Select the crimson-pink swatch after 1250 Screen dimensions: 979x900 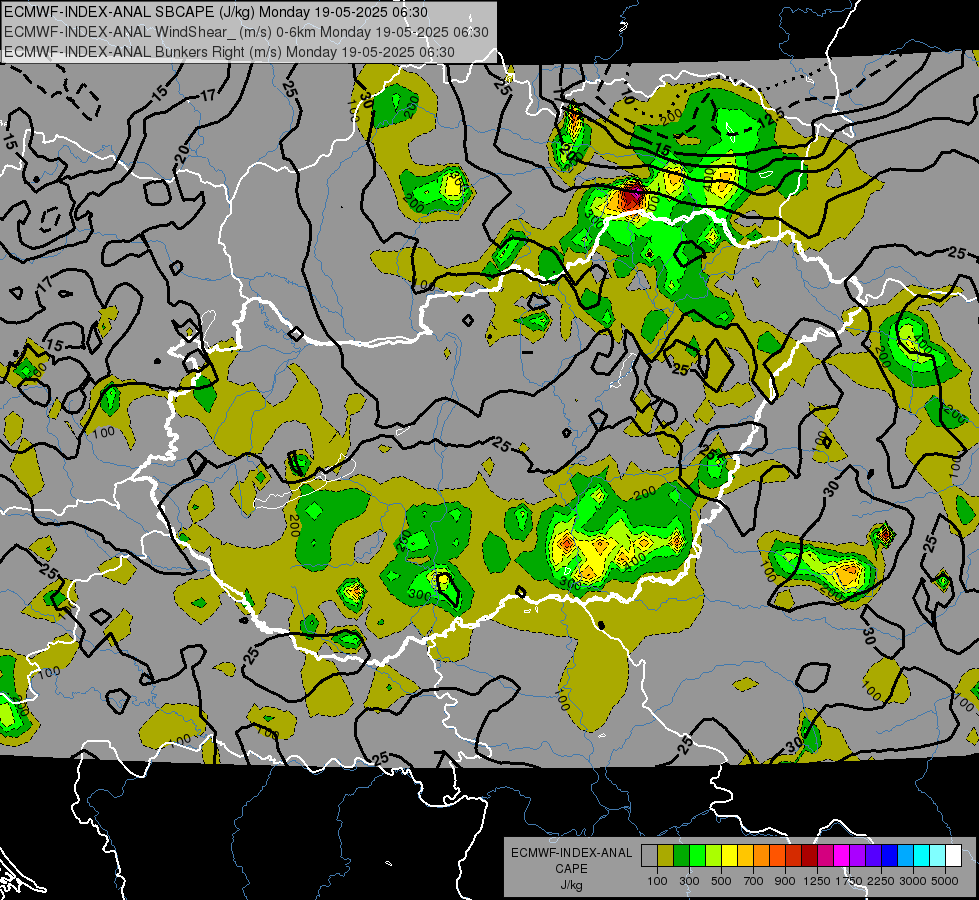(x=826, y=855)
